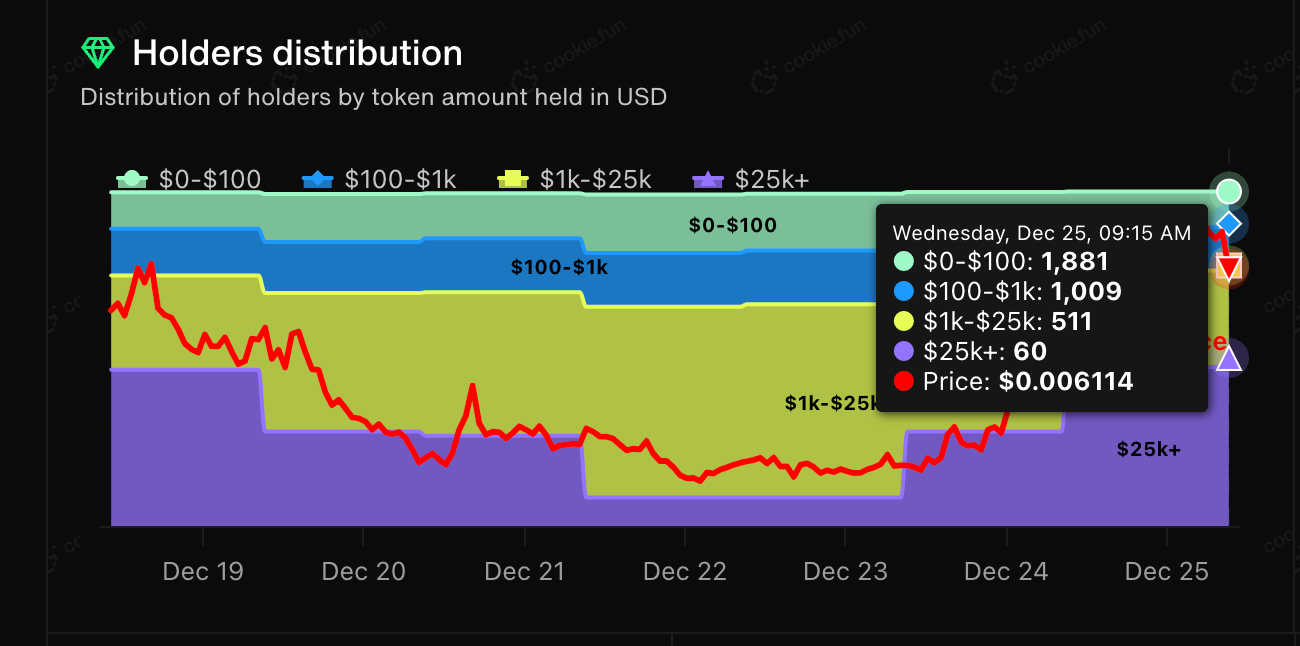The image size is (1300, 646).
Task: Click the purple triangle icon in the legend
Action: [x=708, y=180]
